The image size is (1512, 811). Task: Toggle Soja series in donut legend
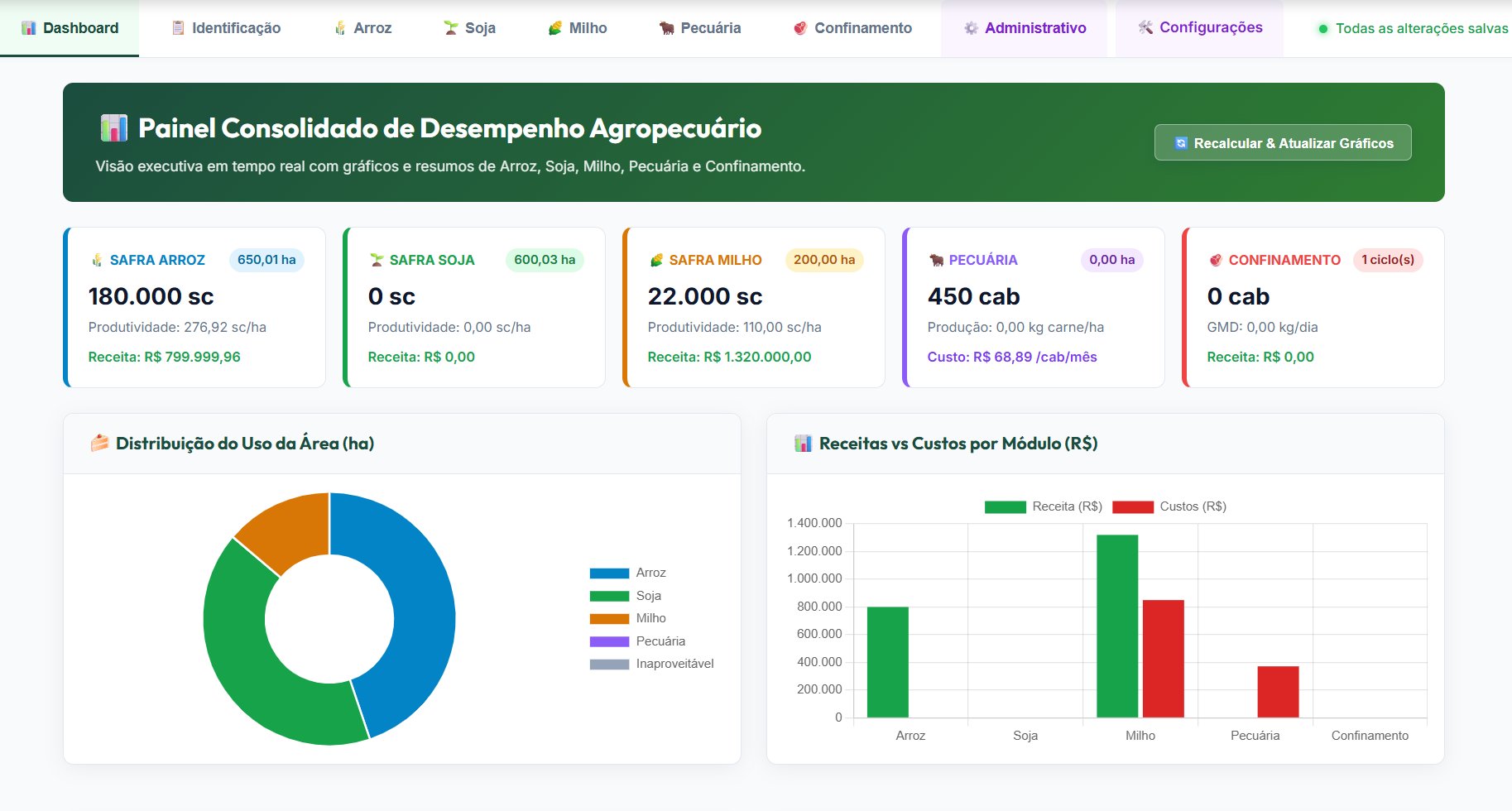tap(626, 596)
